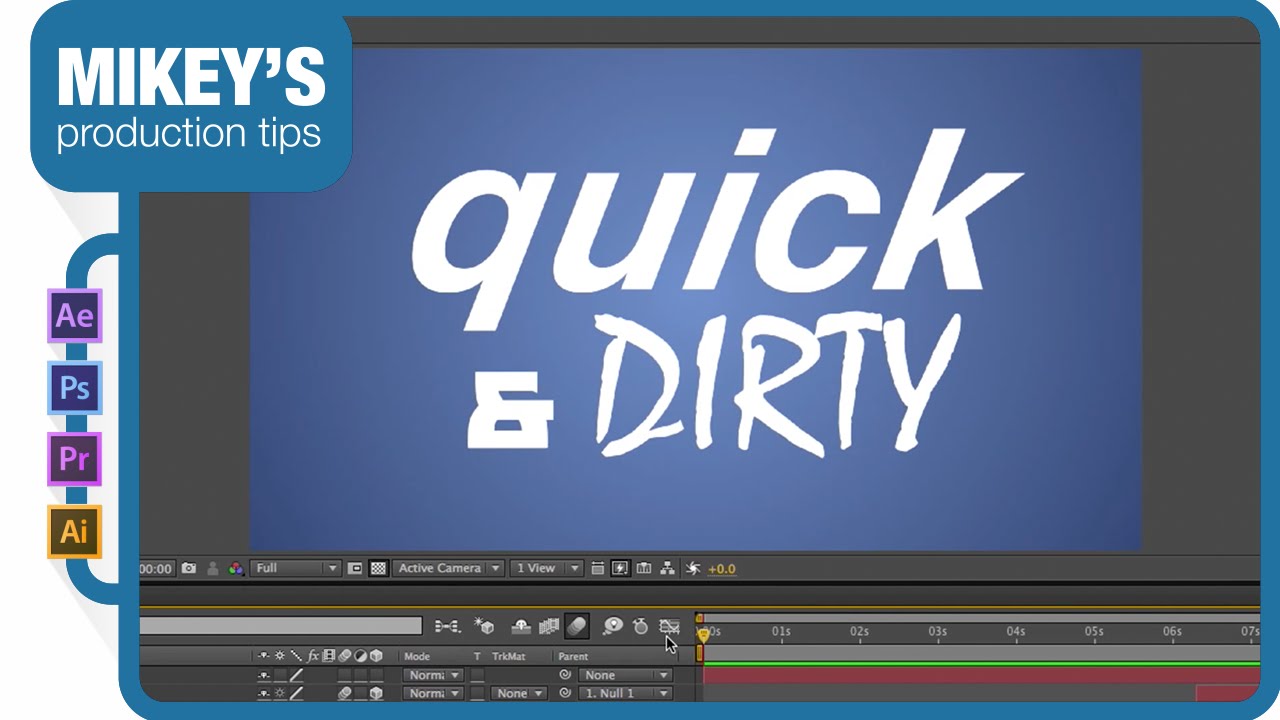Open the Full resolution dropdown
The width and height of the screenshot is (1280, 720).
pos(296,568)
